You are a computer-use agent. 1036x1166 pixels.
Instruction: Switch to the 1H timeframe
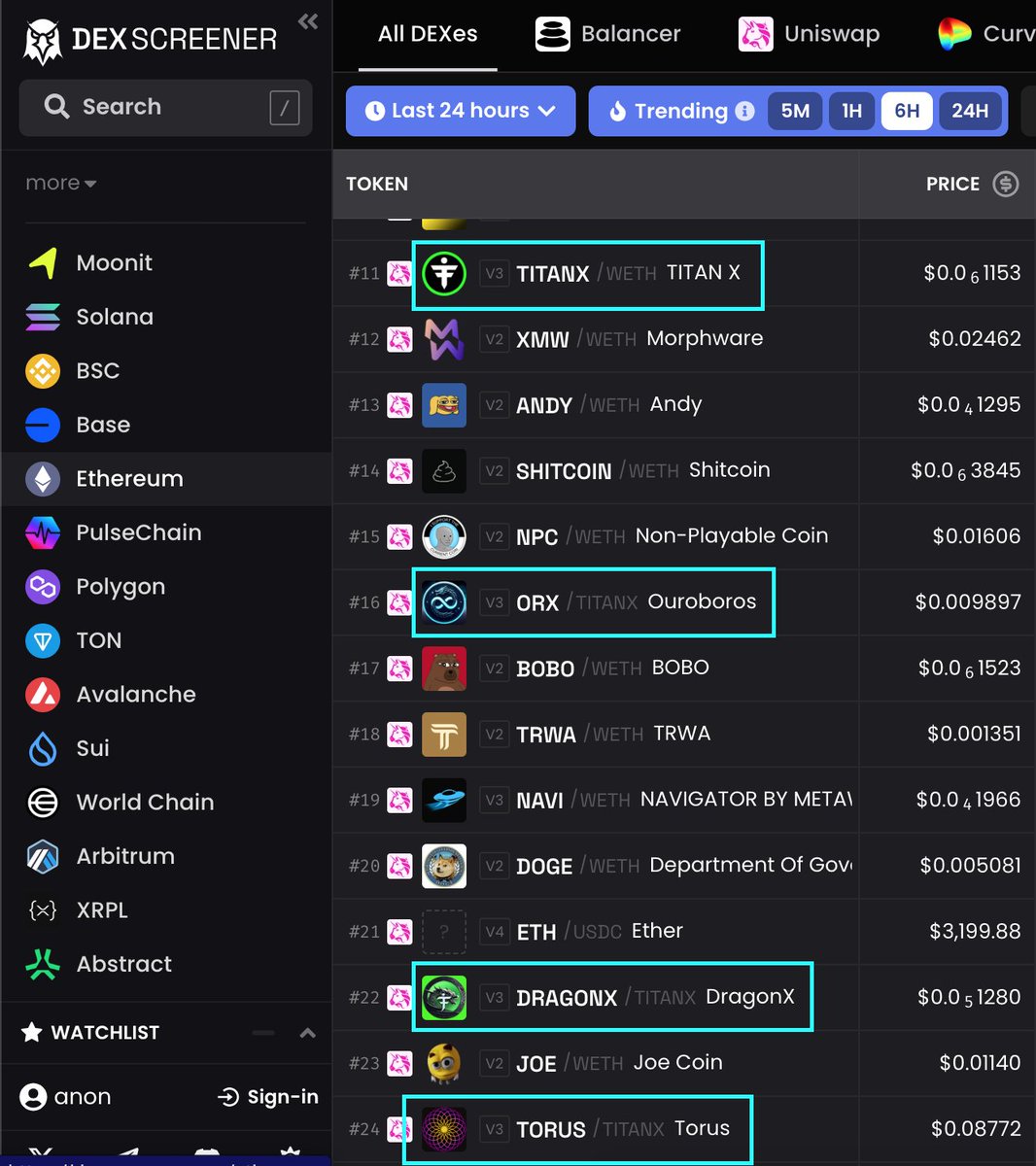850,111
